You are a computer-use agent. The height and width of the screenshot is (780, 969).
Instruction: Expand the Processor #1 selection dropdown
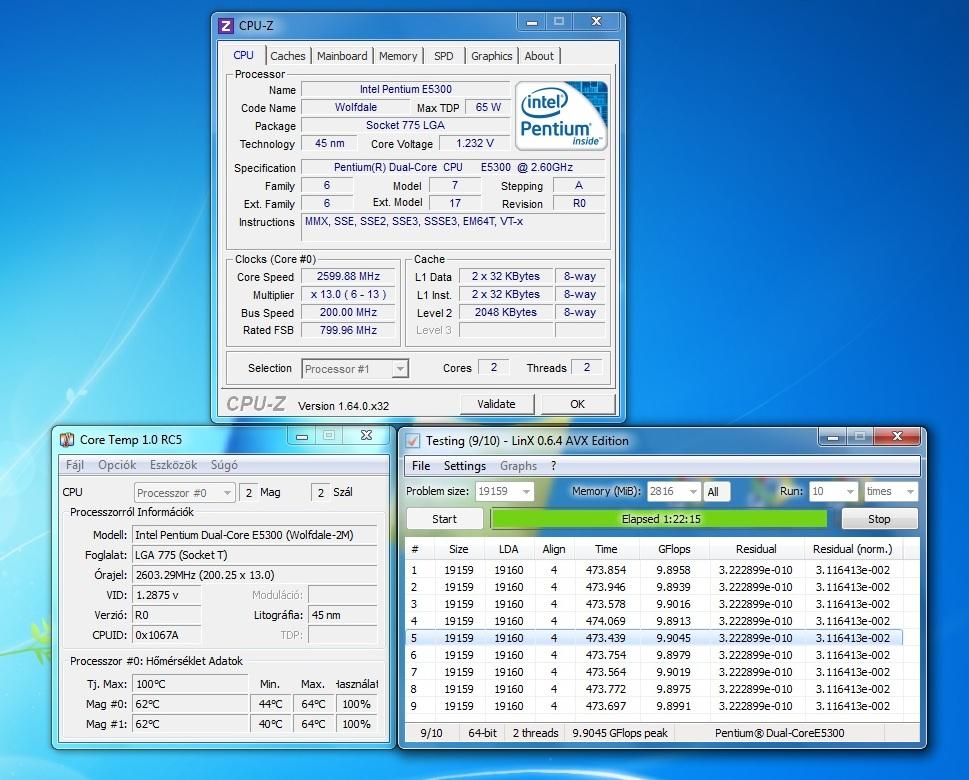400,369
